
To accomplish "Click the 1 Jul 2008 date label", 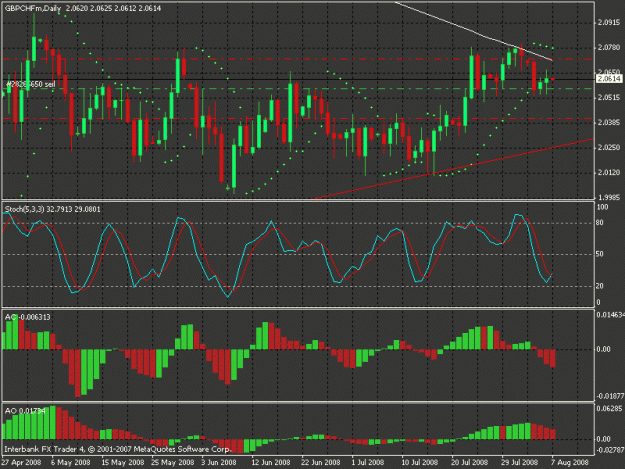I will (x=368, y=462).
